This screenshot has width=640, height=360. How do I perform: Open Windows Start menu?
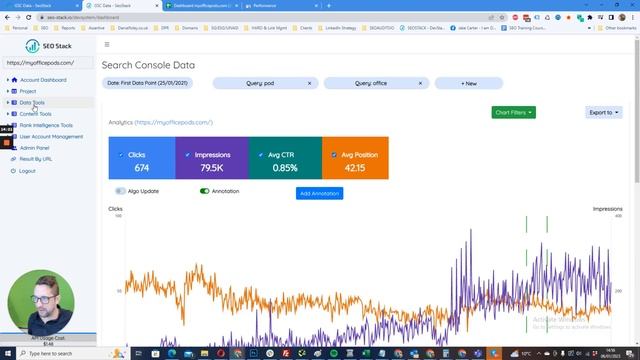pyautogui.click(x=8, y=353)
